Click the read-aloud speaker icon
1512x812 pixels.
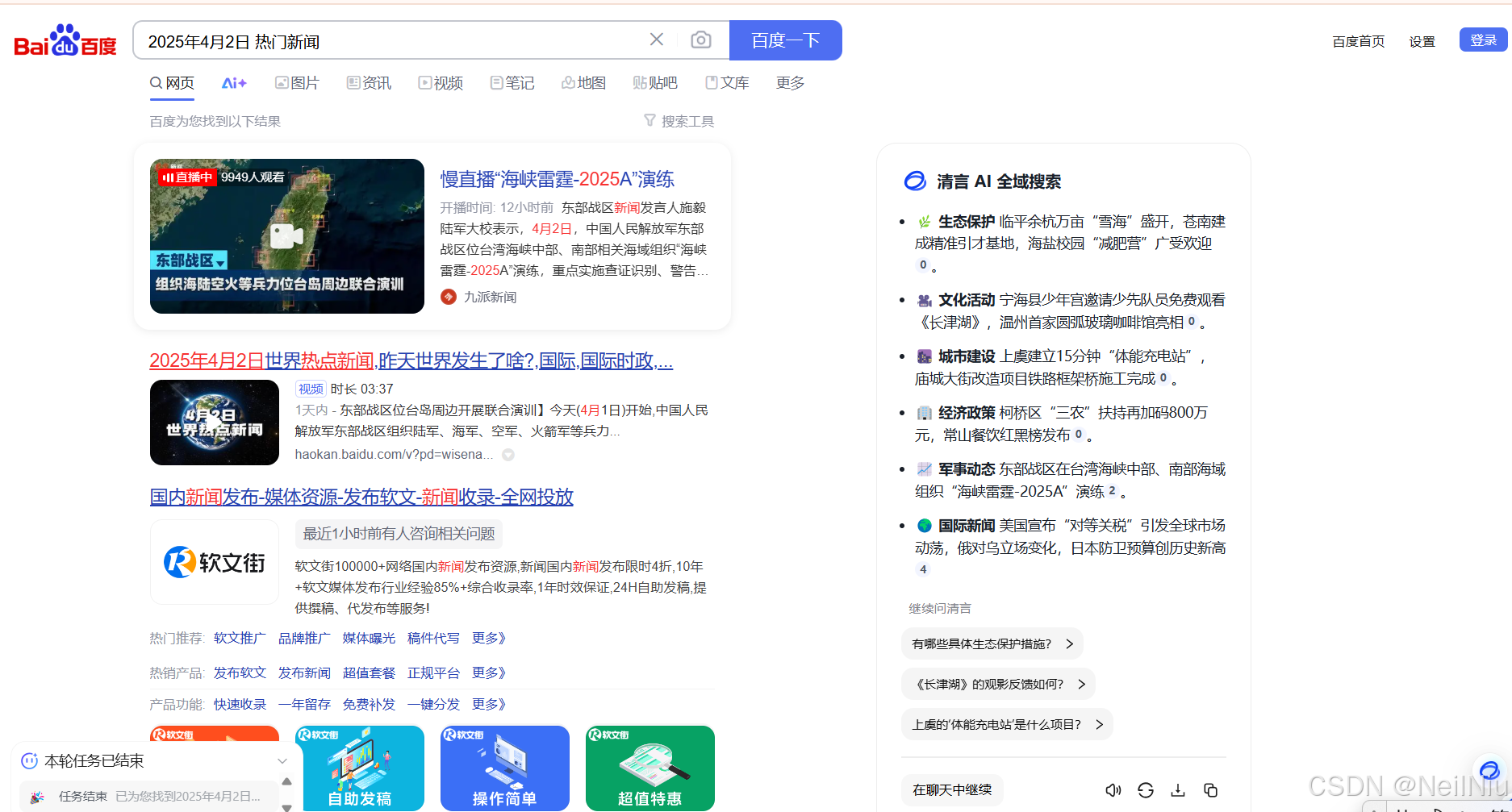[1113, 790]
